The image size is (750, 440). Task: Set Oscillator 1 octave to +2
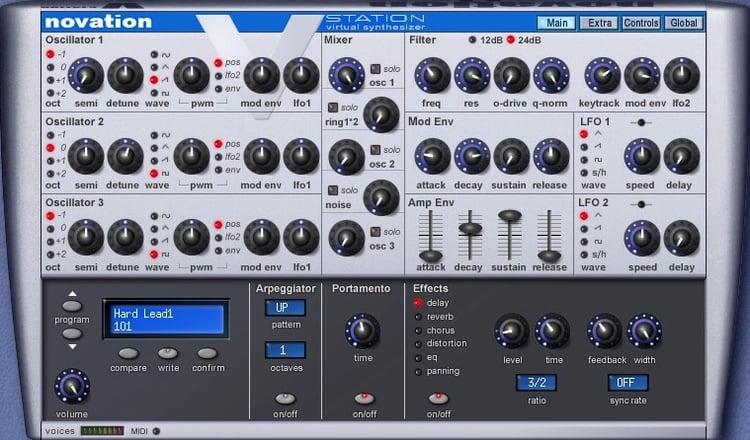[x=50, y=93]
